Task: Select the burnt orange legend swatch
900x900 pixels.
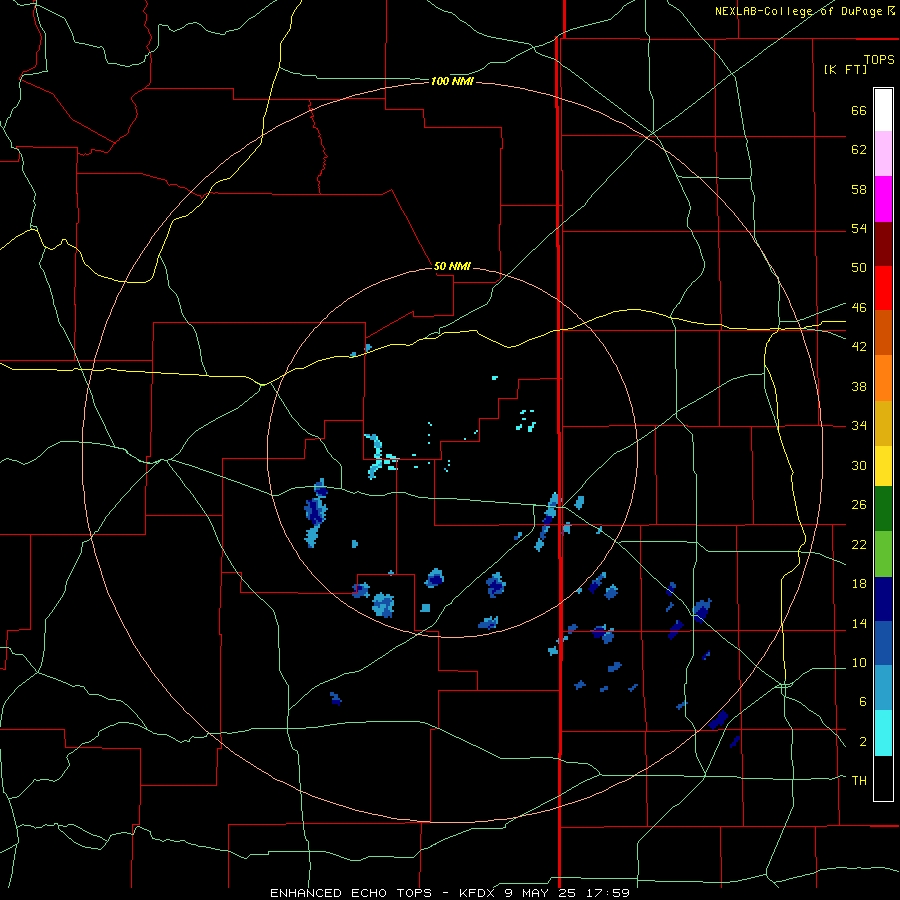Action: point(883,333)
